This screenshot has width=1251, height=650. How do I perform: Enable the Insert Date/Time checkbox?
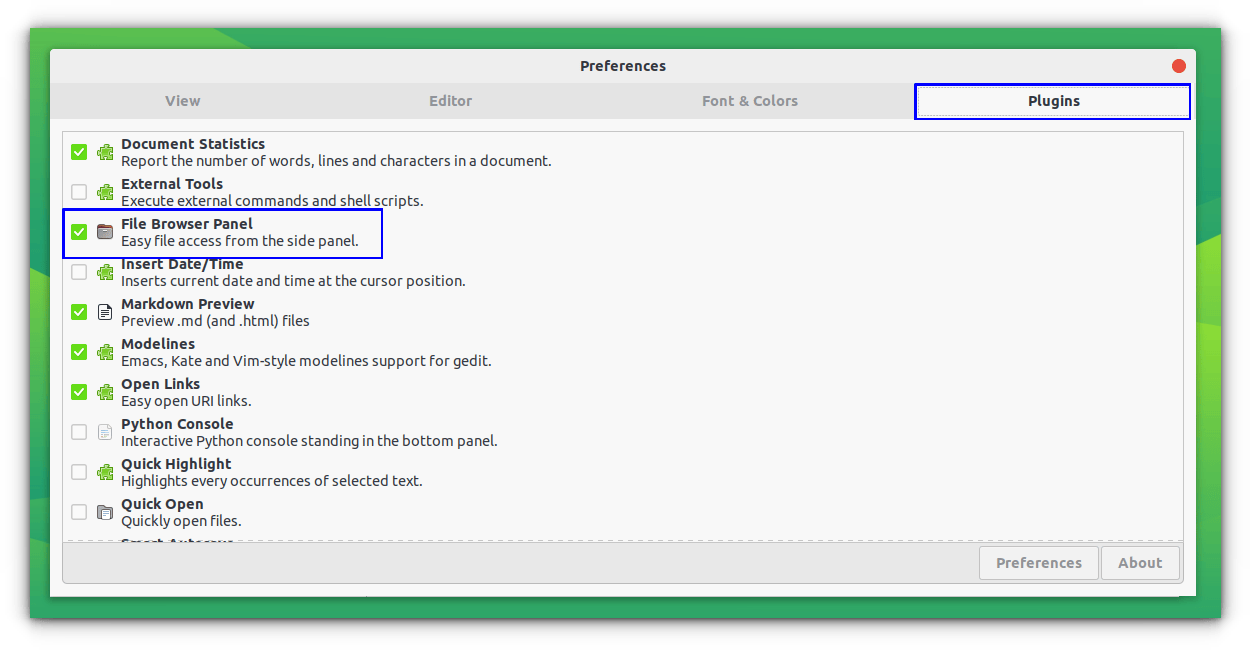pyautogui.click(x=79, y=272)
